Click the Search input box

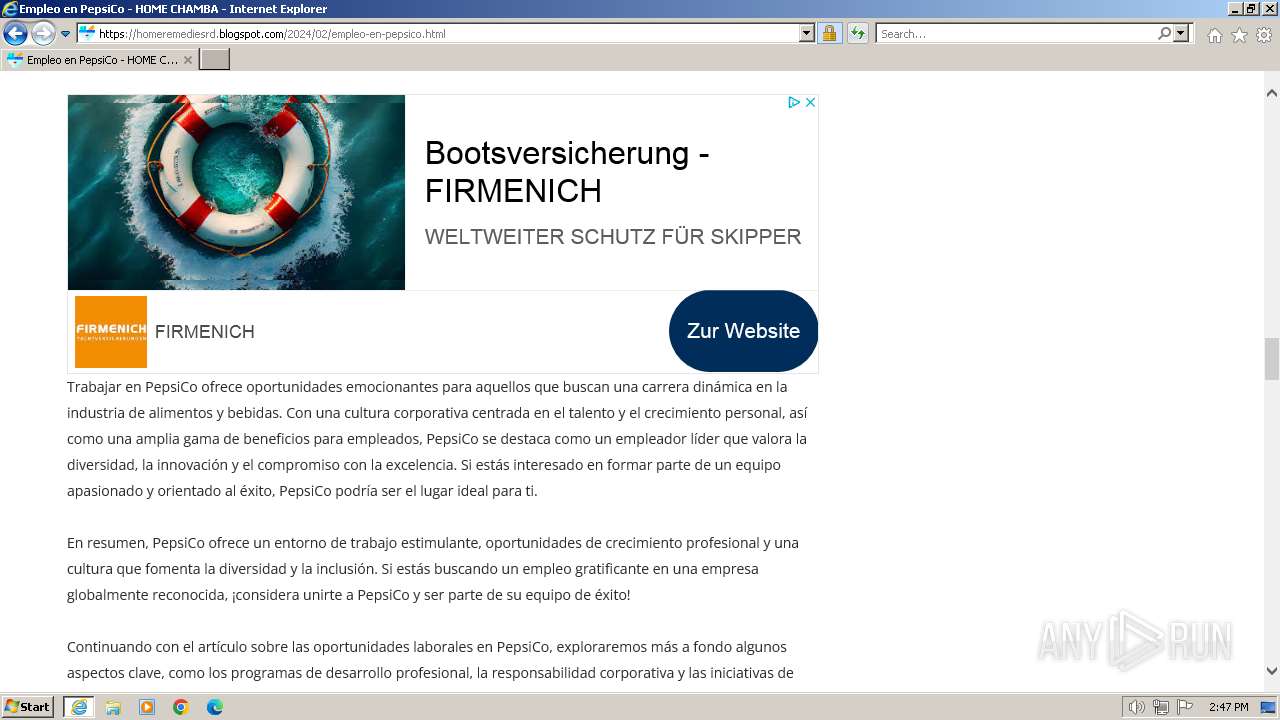pos(1016,34)
